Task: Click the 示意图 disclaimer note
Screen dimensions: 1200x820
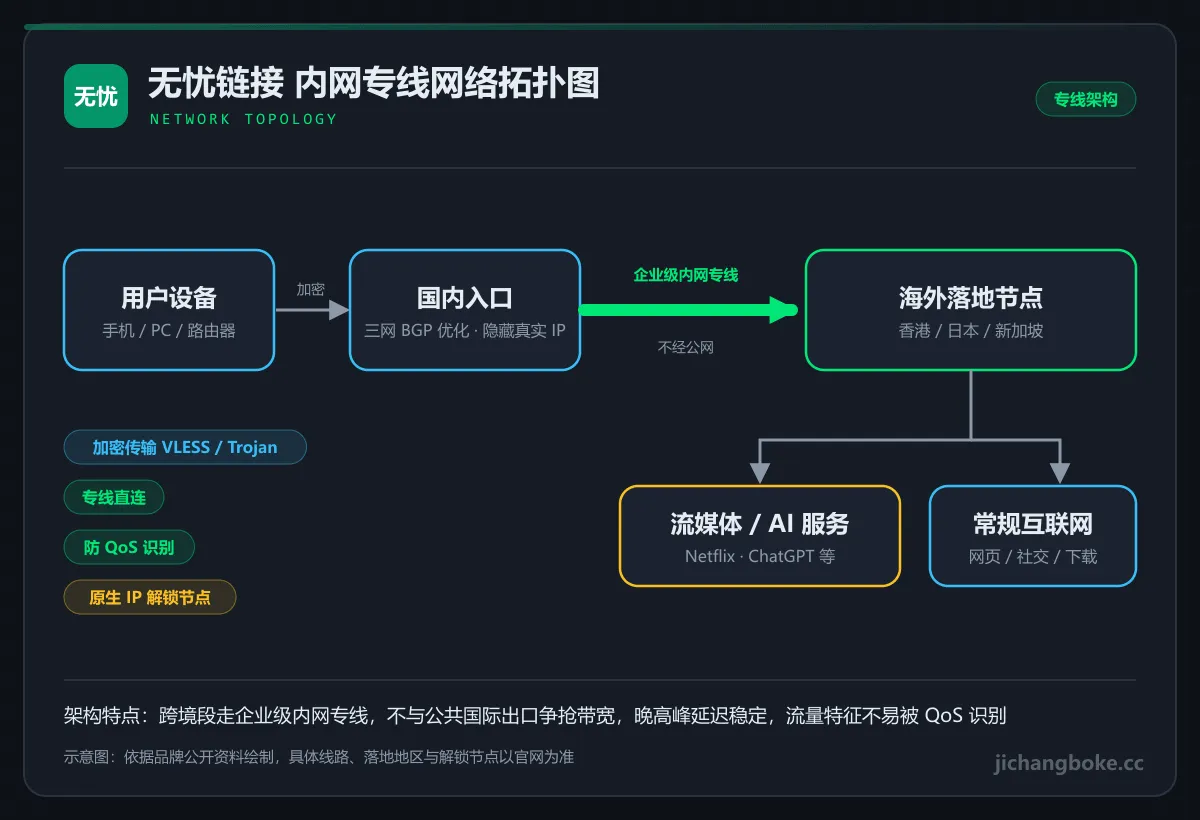Action: 319,757
